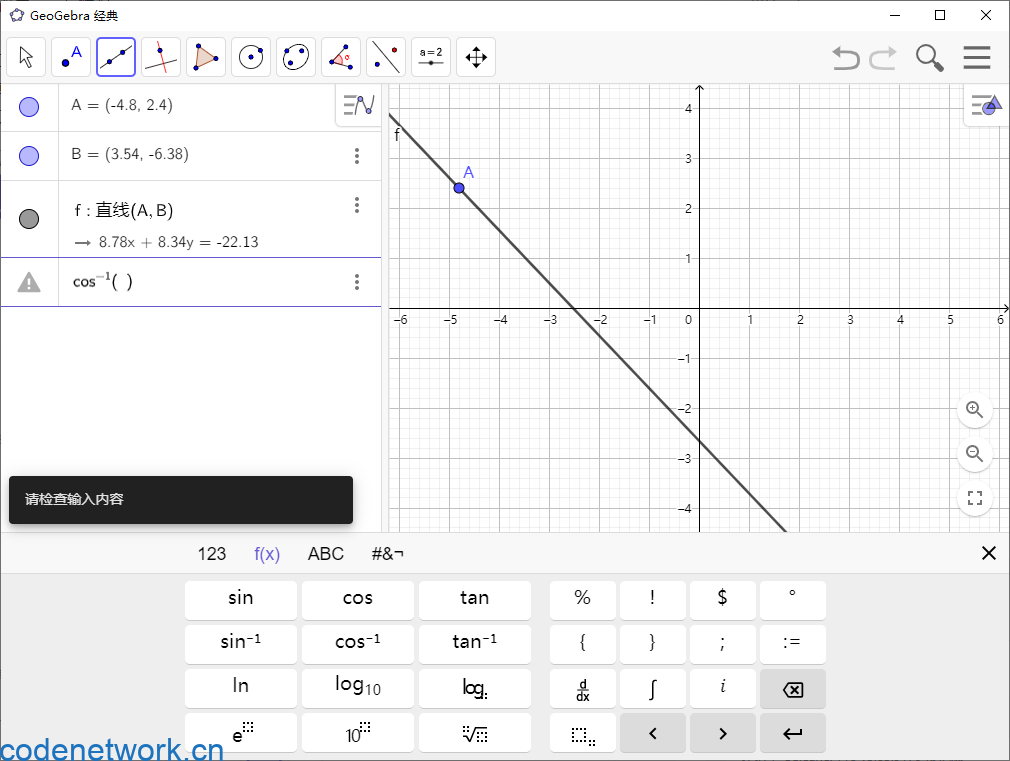This screenshot has height=761, width=1010.
Task: Switch keyboard to ABC tab
Action: (326, 554)
